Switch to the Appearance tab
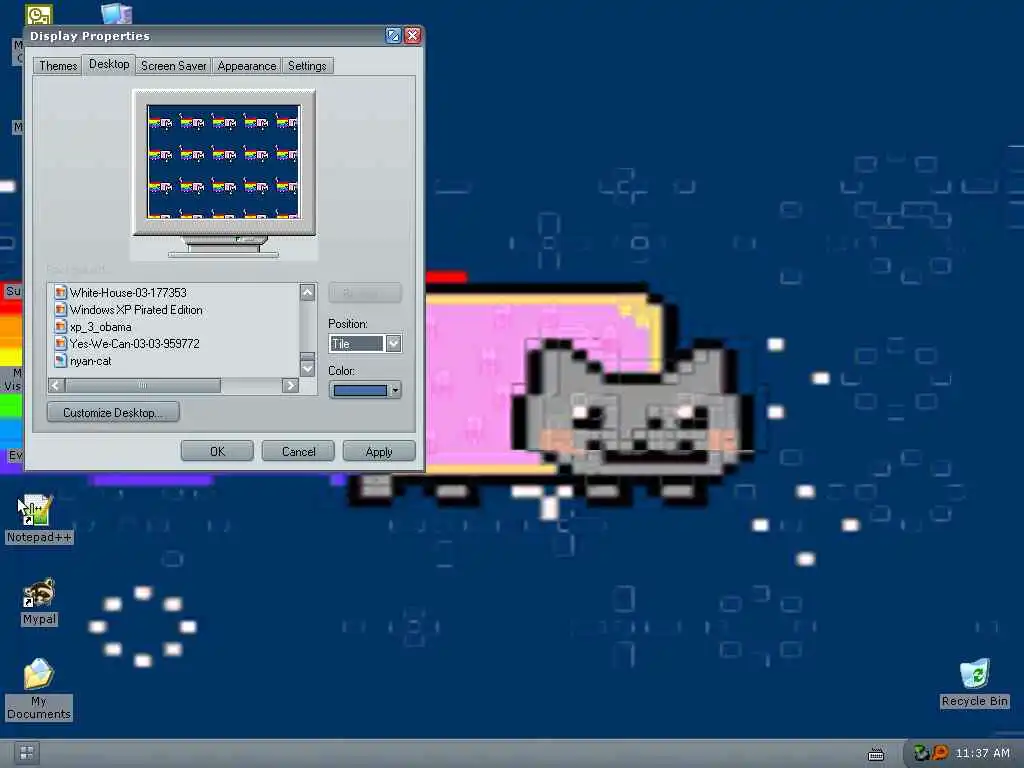The image size is (1024, 768). click(x=247, y=66)
